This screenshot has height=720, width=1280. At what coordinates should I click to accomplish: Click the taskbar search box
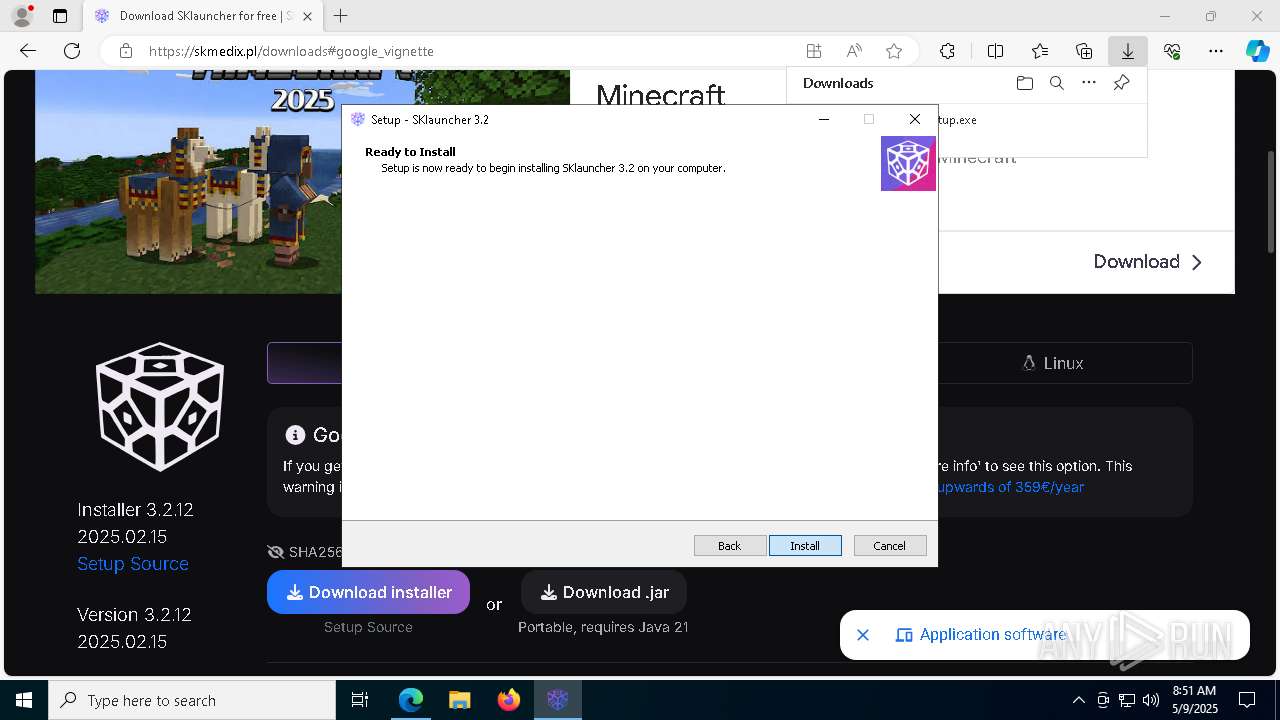192,700
